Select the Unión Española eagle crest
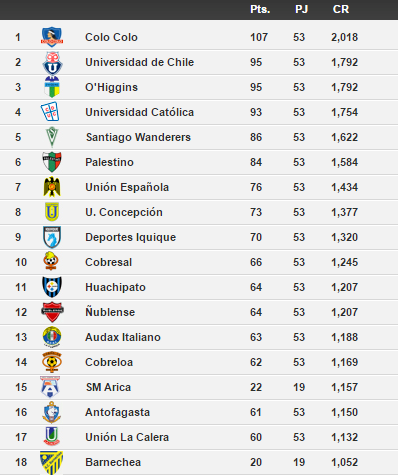The height and width of the screenshot is (475, 398). coord(52,187)
